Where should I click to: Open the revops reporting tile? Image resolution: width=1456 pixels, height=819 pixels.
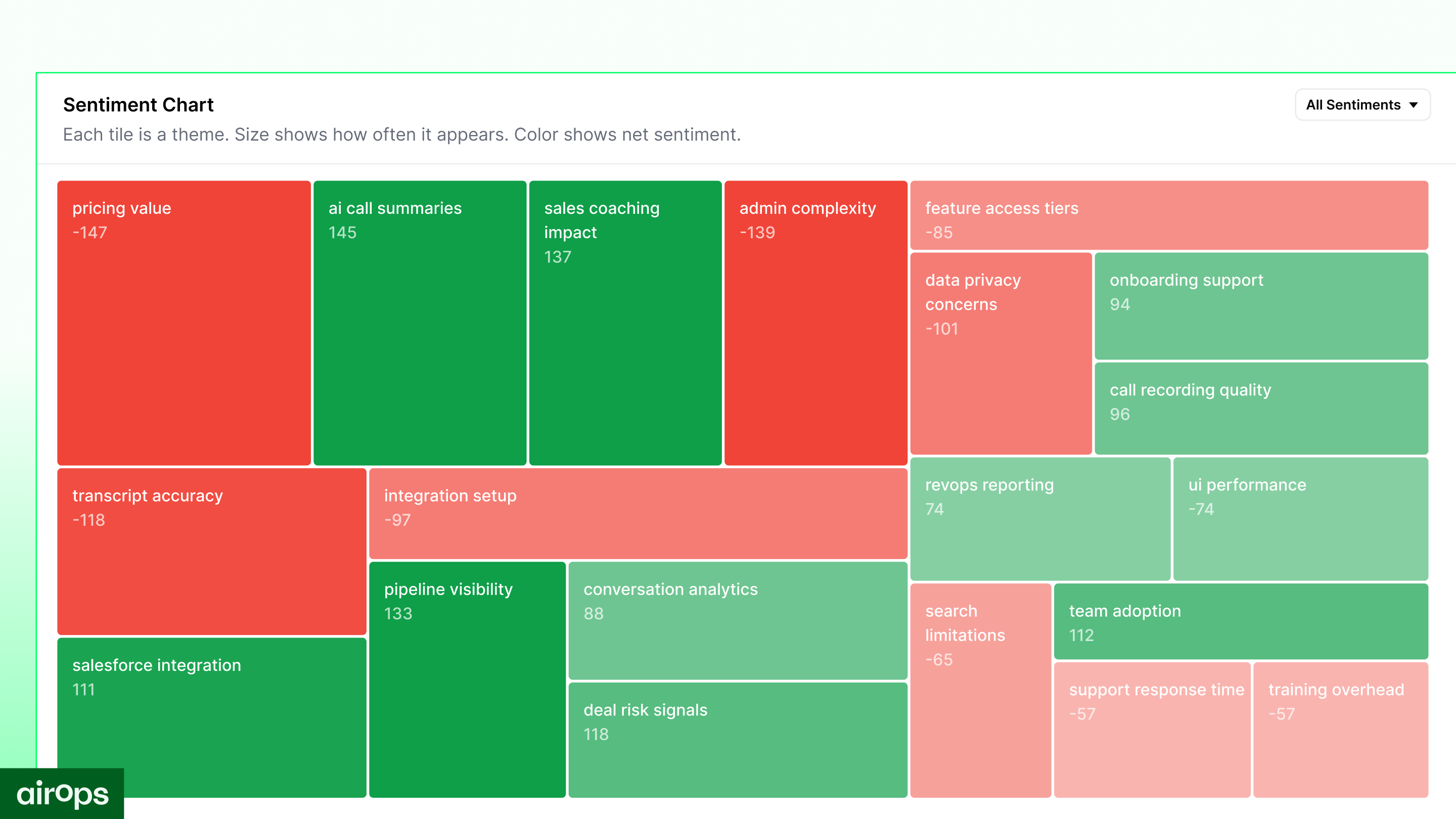(x=1039, y=518)
